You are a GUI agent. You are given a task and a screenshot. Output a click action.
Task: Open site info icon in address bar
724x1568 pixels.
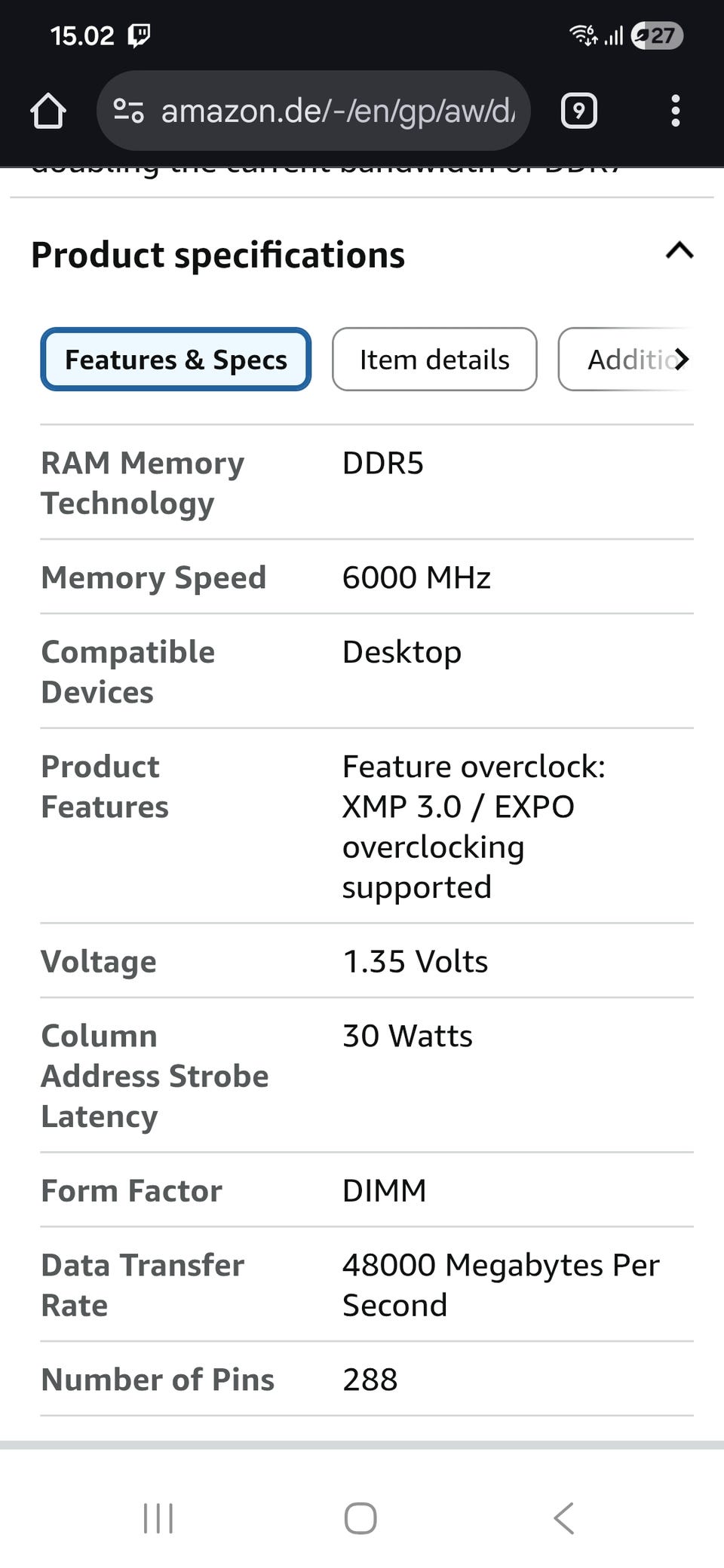[x=128, y=111]
